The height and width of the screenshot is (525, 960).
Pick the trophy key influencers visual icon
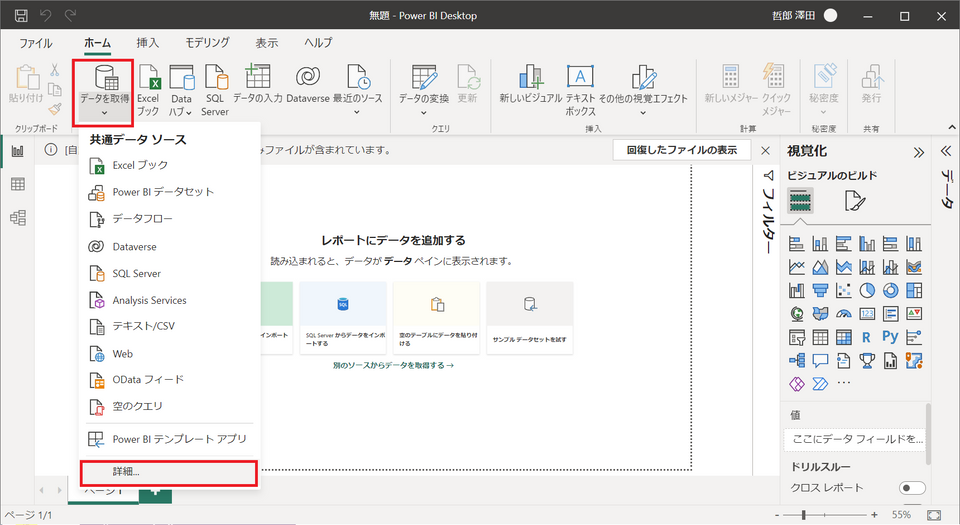(867, 361)
